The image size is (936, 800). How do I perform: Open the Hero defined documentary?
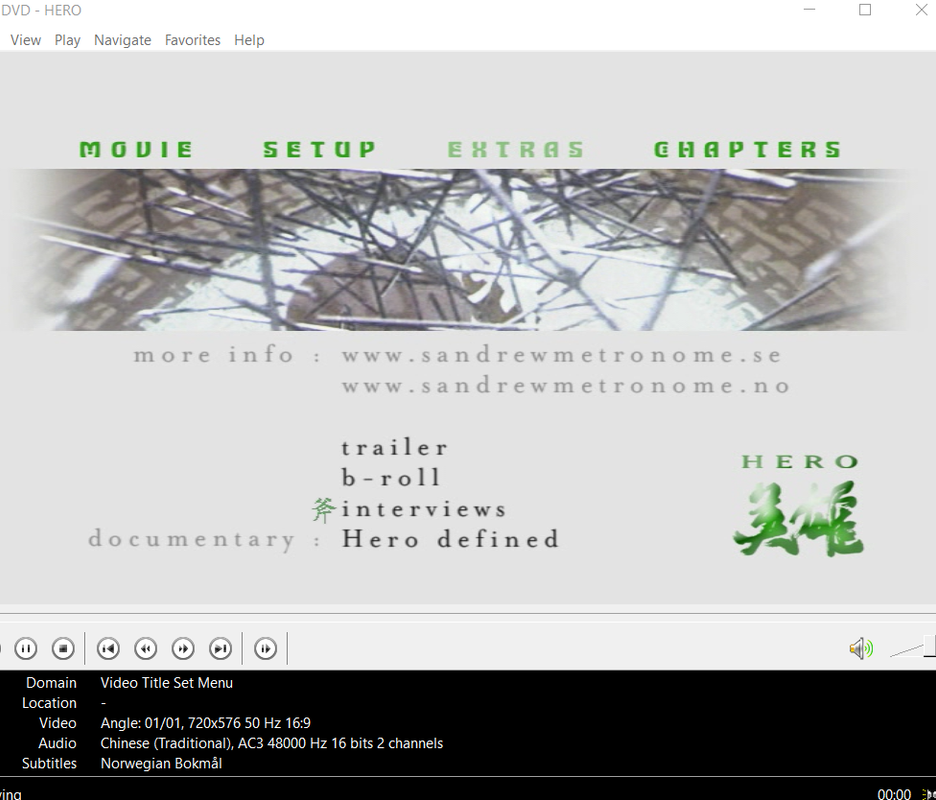point(451,539)
